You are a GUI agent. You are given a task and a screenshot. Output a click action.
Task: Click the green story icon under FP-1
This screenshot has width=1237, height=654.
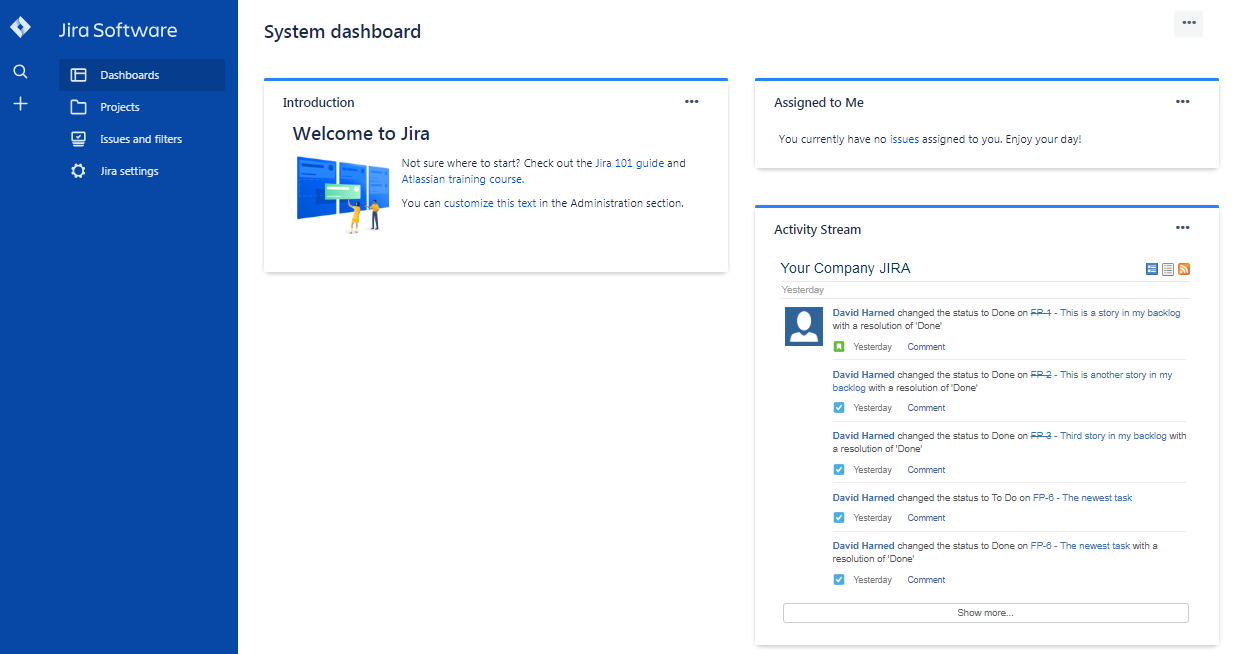(839, 347)
